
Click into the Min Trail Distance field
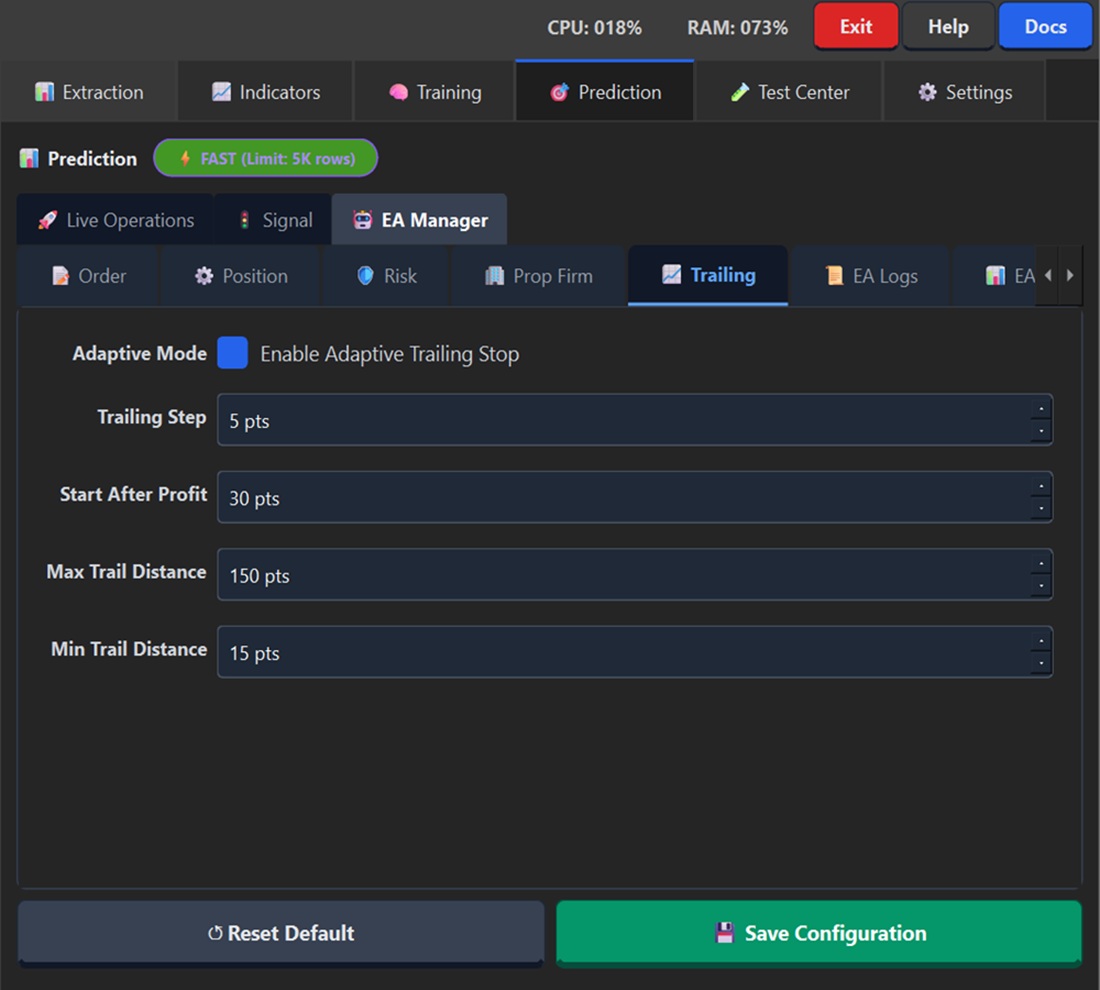coord(620,653)
